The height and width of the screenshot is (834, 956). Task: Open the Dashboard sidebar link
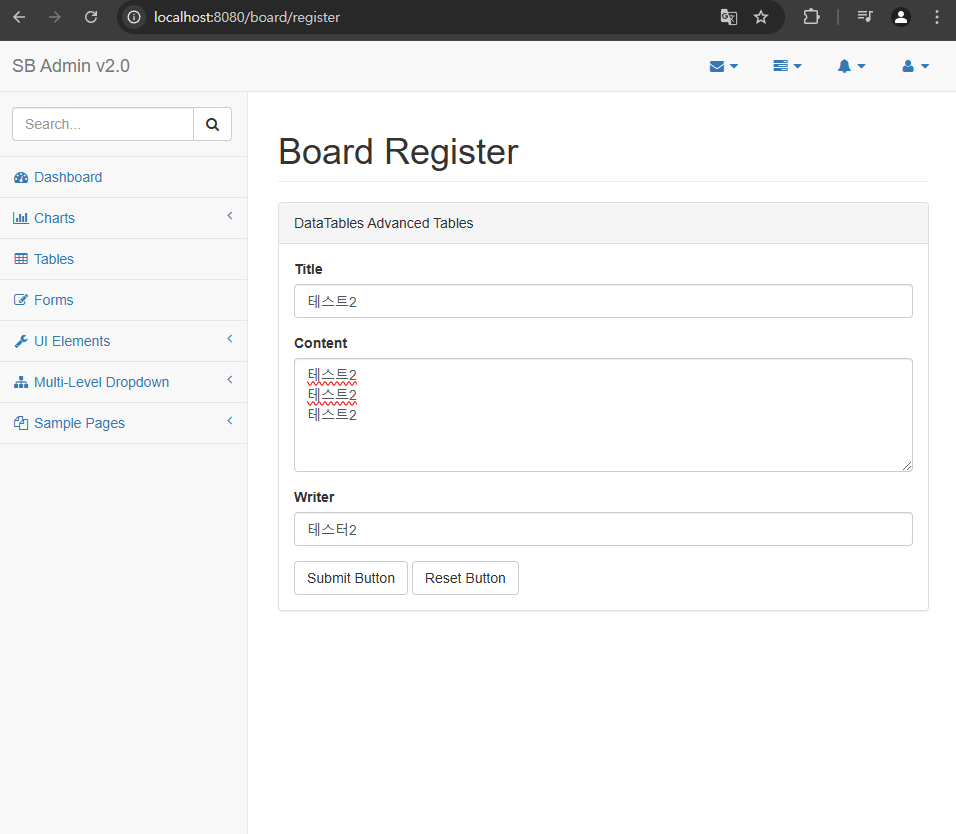click(124, 177)
